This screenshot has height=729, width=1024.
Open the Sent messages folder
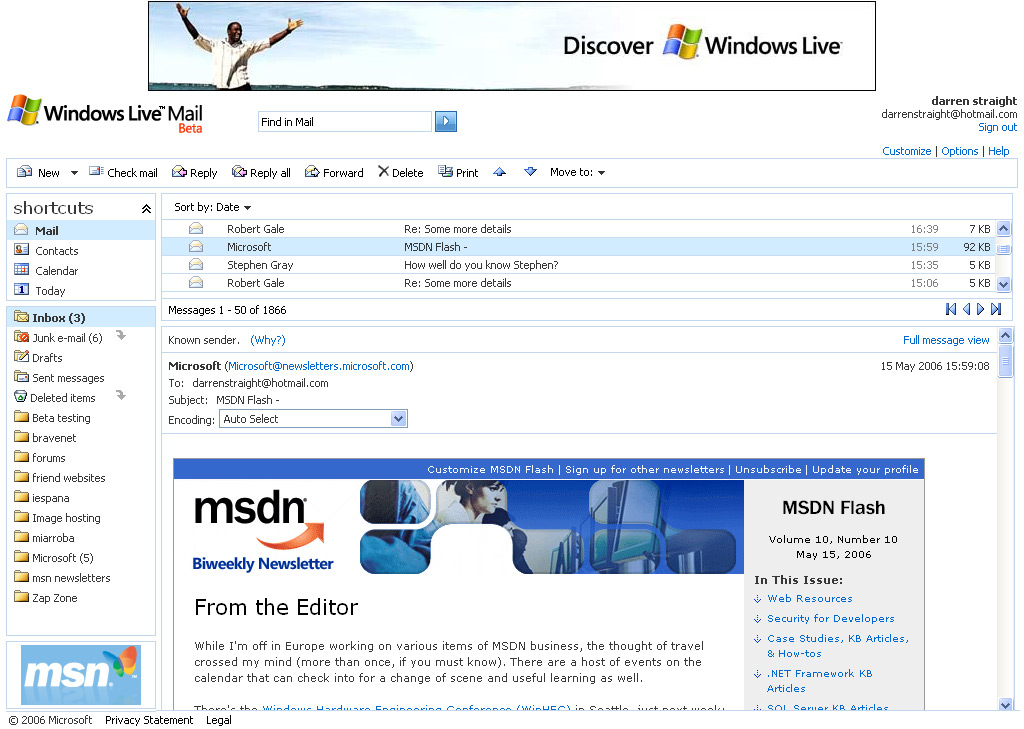pyautogui.click(x=67, y=378)
